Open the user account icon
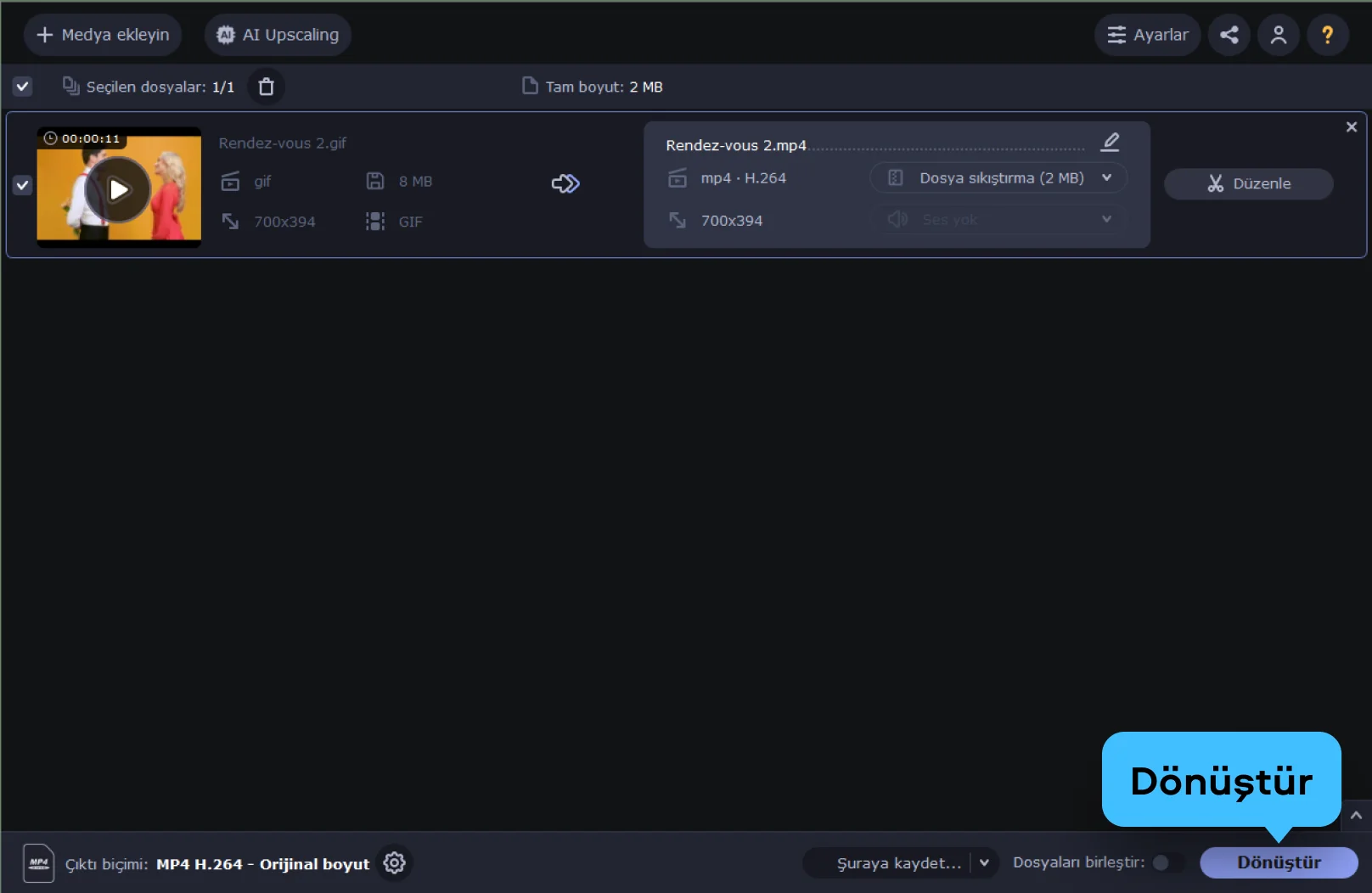This screenshot has width=1372, height=893. click(x=1278, y=35)
